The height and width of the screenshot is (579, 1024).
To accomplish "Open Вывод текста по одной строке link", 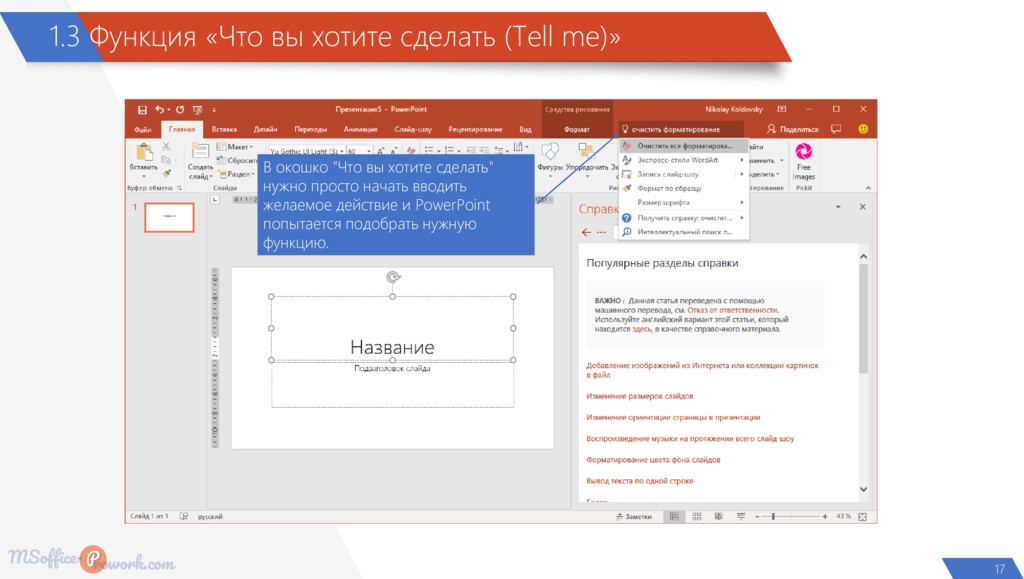I will click(x=639, y=481).
